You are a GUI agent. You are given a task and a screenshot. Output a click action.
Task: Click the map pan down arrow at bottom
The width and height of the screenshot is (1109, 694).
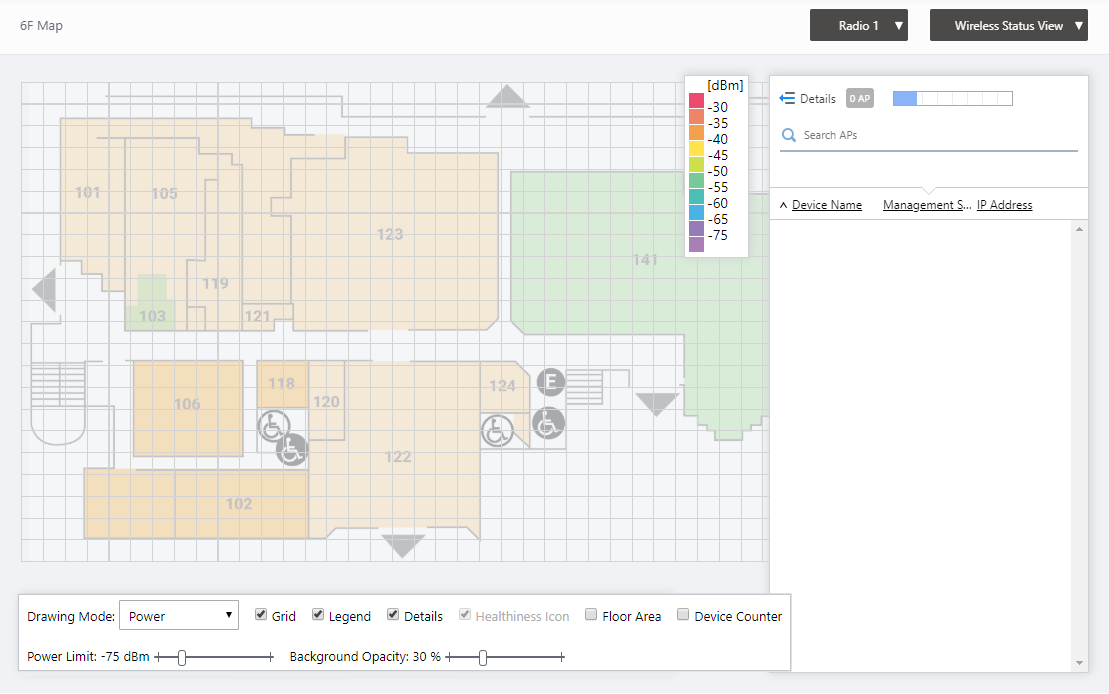pyautogui.click(x=404, y=546)
